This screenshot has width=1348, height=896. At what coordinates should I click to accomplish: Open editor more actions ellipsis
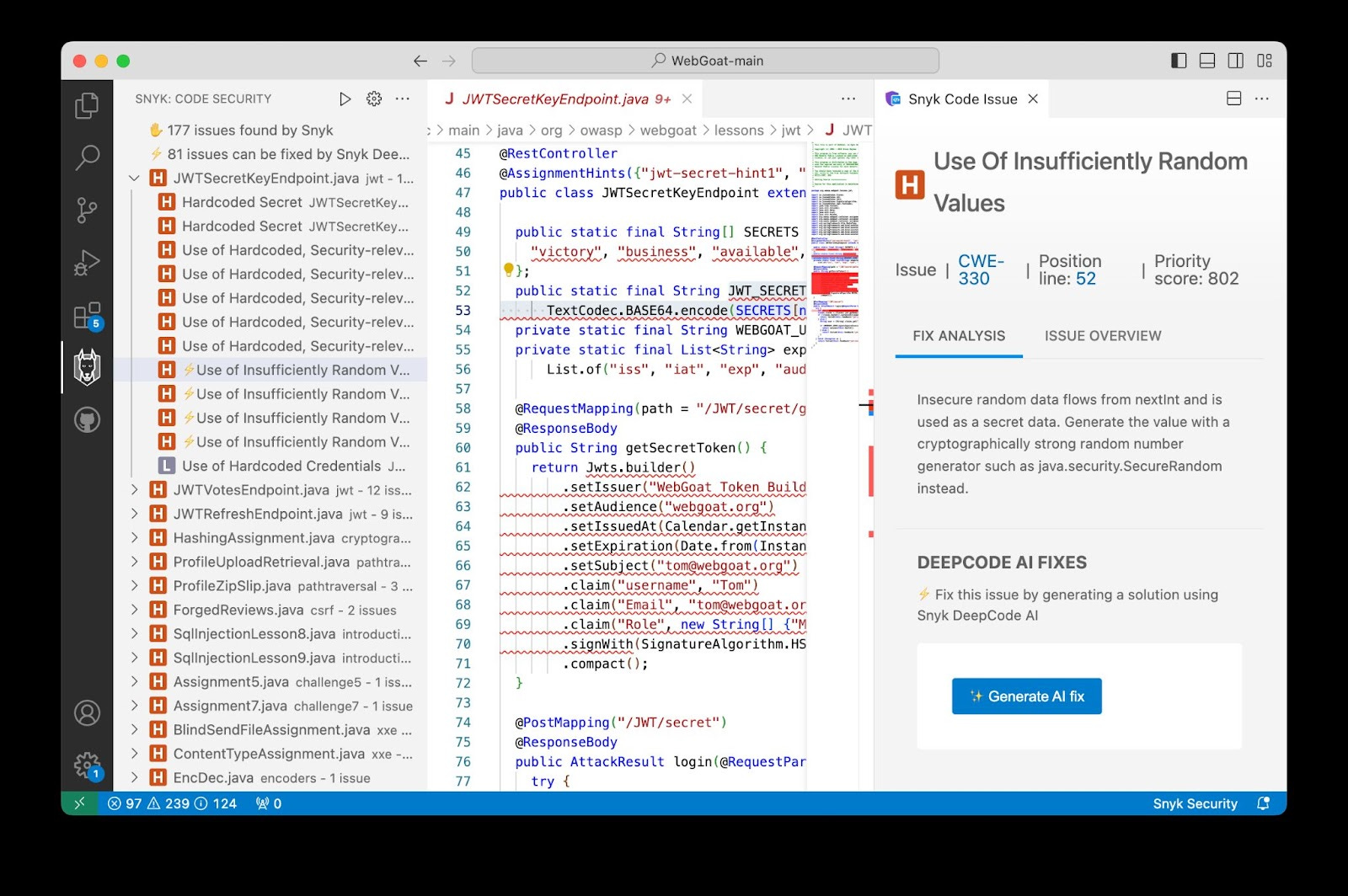pos(848,99)
